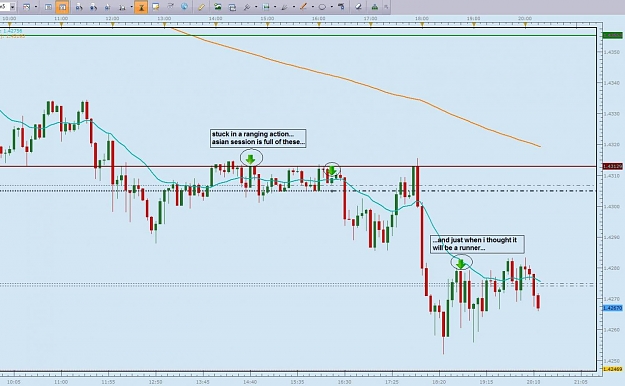Click the 13:00 label on top time ruler
The height and width of the screenshot is (386, 625).
pyautogui.click(x=164, y=18)
